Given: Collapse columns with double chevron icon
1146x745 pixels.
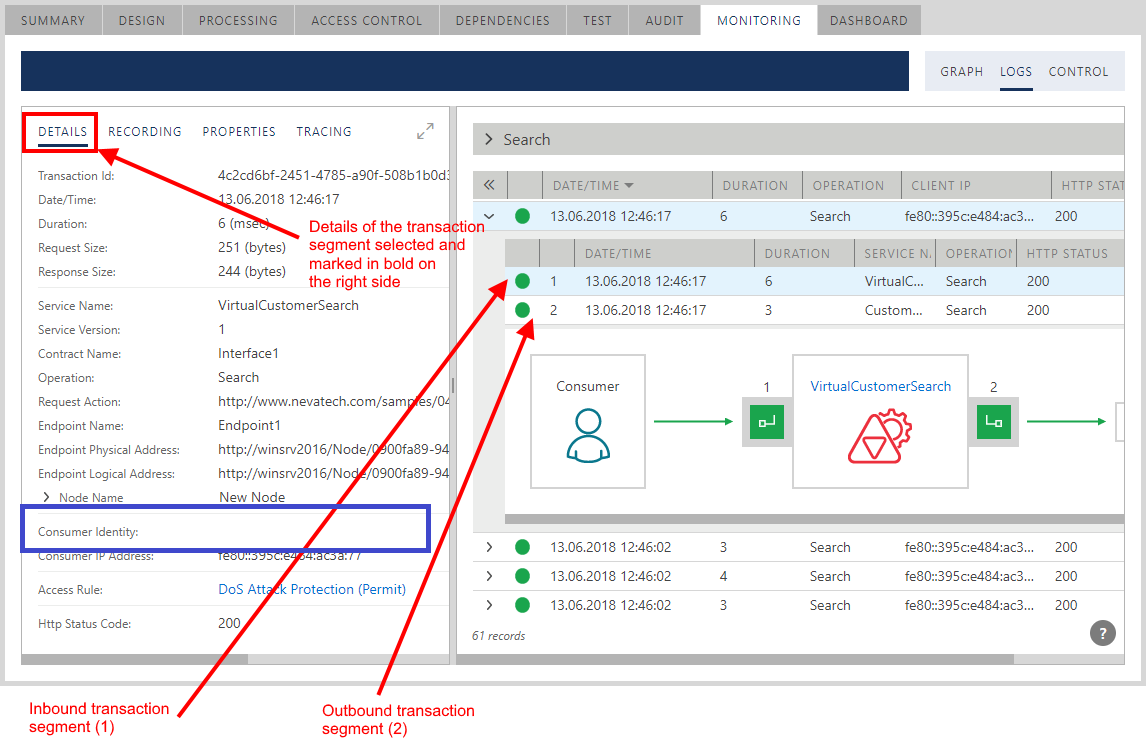Looking at the screenshot, I should click(x=489, y=185).
